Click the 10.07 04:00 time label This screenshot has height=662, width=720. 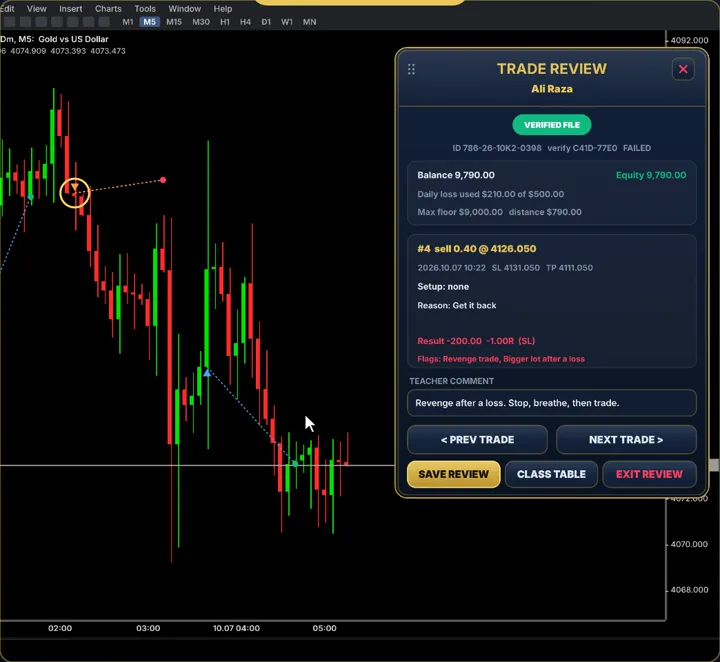tap(236, 628)
